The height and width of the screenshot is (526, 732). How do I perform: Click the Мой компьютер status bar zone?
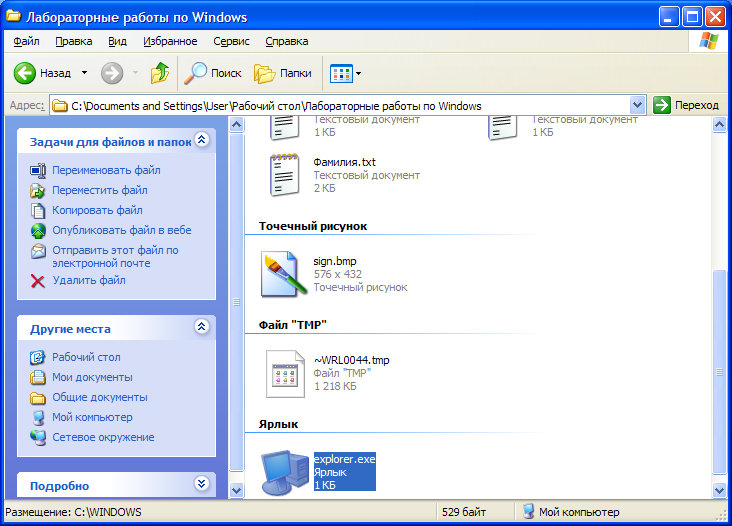pos(572,512)
